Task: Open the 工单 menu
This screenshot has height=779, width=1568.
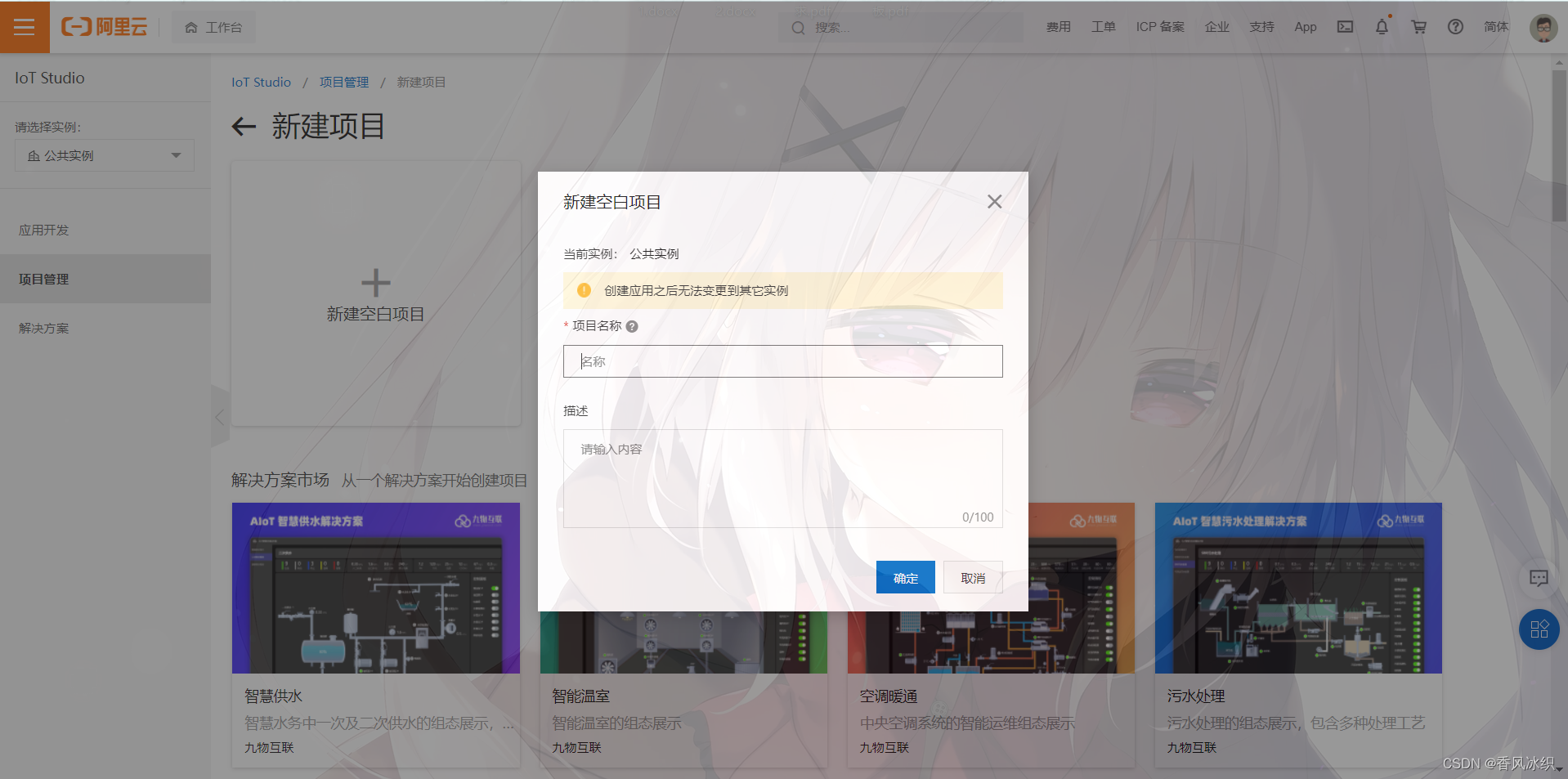Action: (1103, 27)
